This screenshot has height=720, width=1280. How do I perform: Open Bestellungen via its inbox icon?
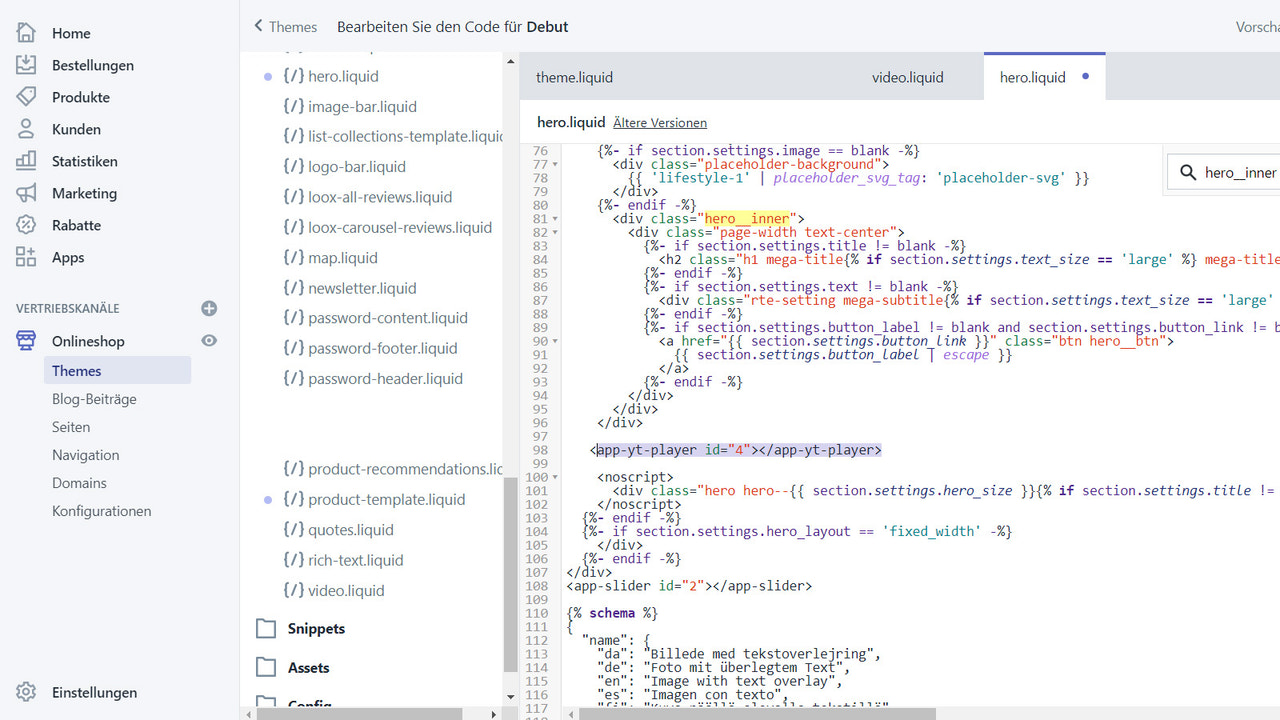click(x=26, y=65)
